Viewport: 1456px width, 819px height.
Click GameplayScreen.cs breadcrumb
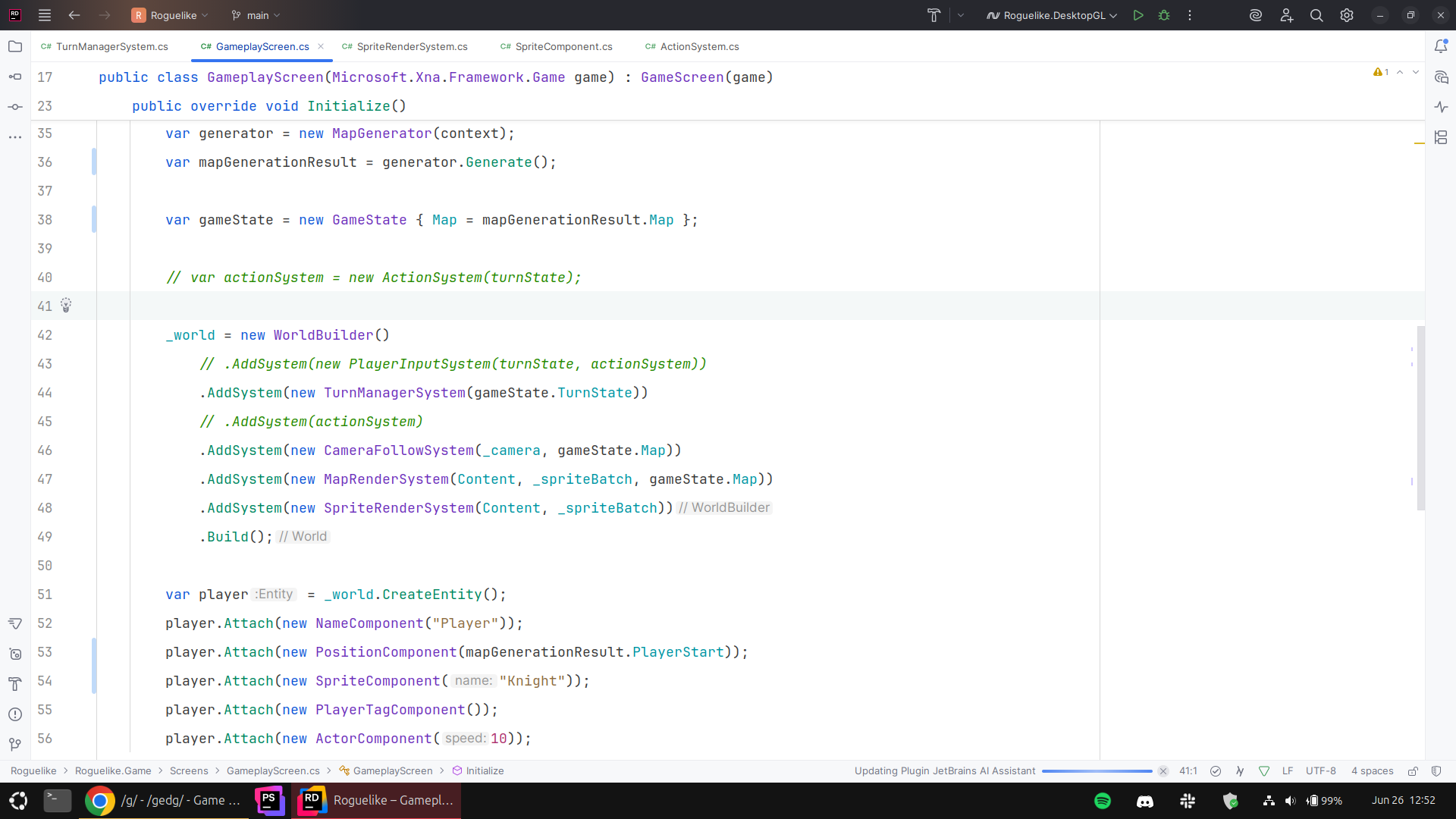coord(273,771)
